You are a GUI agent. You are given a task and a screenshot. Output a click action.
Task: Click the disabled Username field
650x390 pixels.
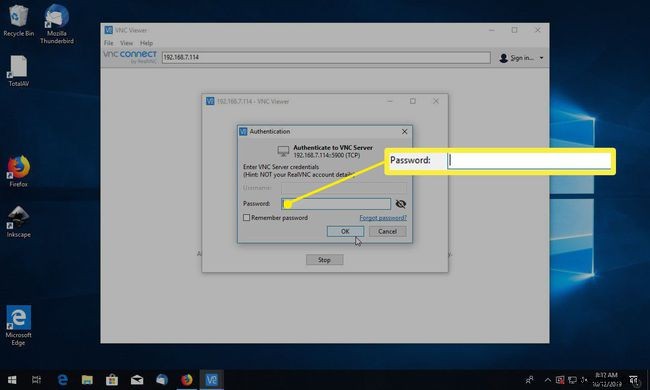[x=344, y=188]
